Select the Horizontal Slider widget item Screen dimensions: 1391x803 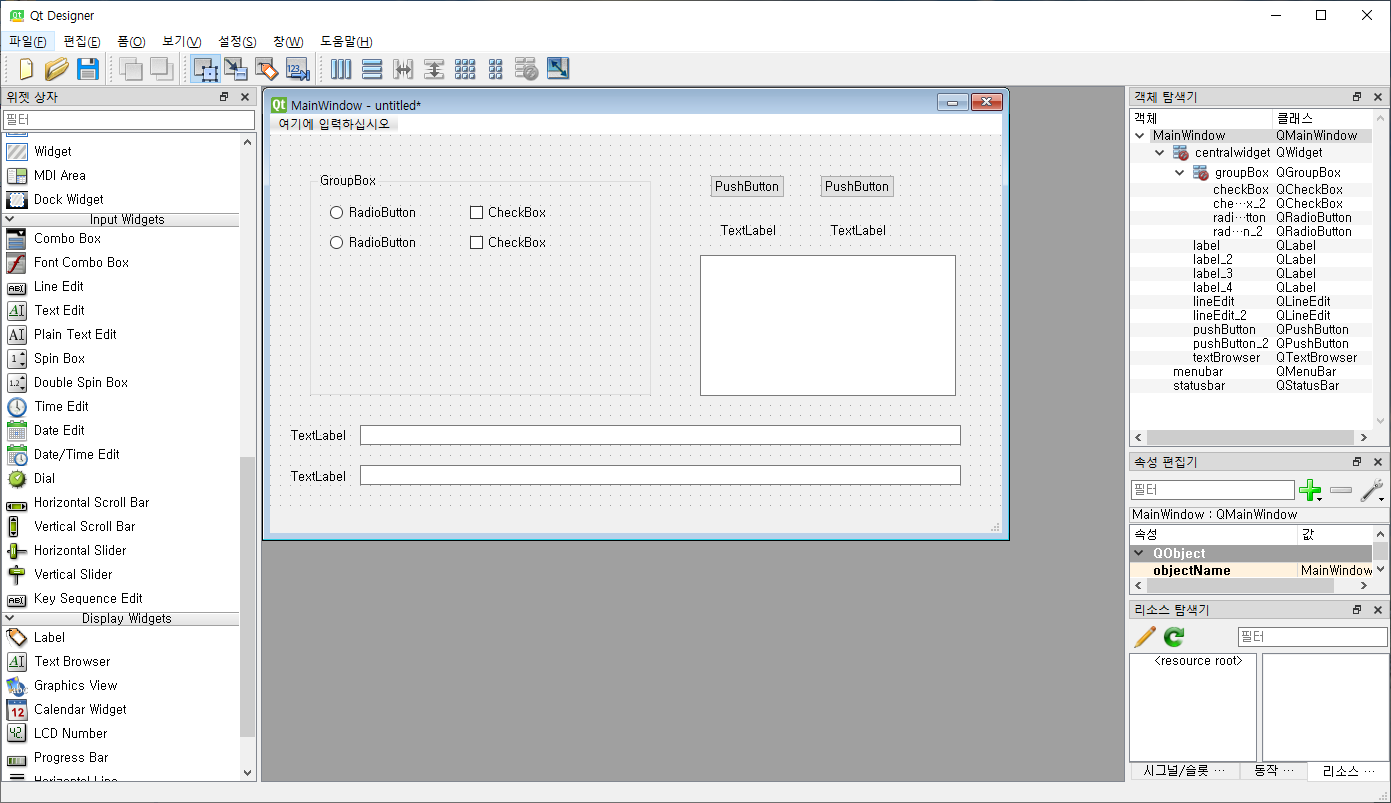tap(80, 550)
